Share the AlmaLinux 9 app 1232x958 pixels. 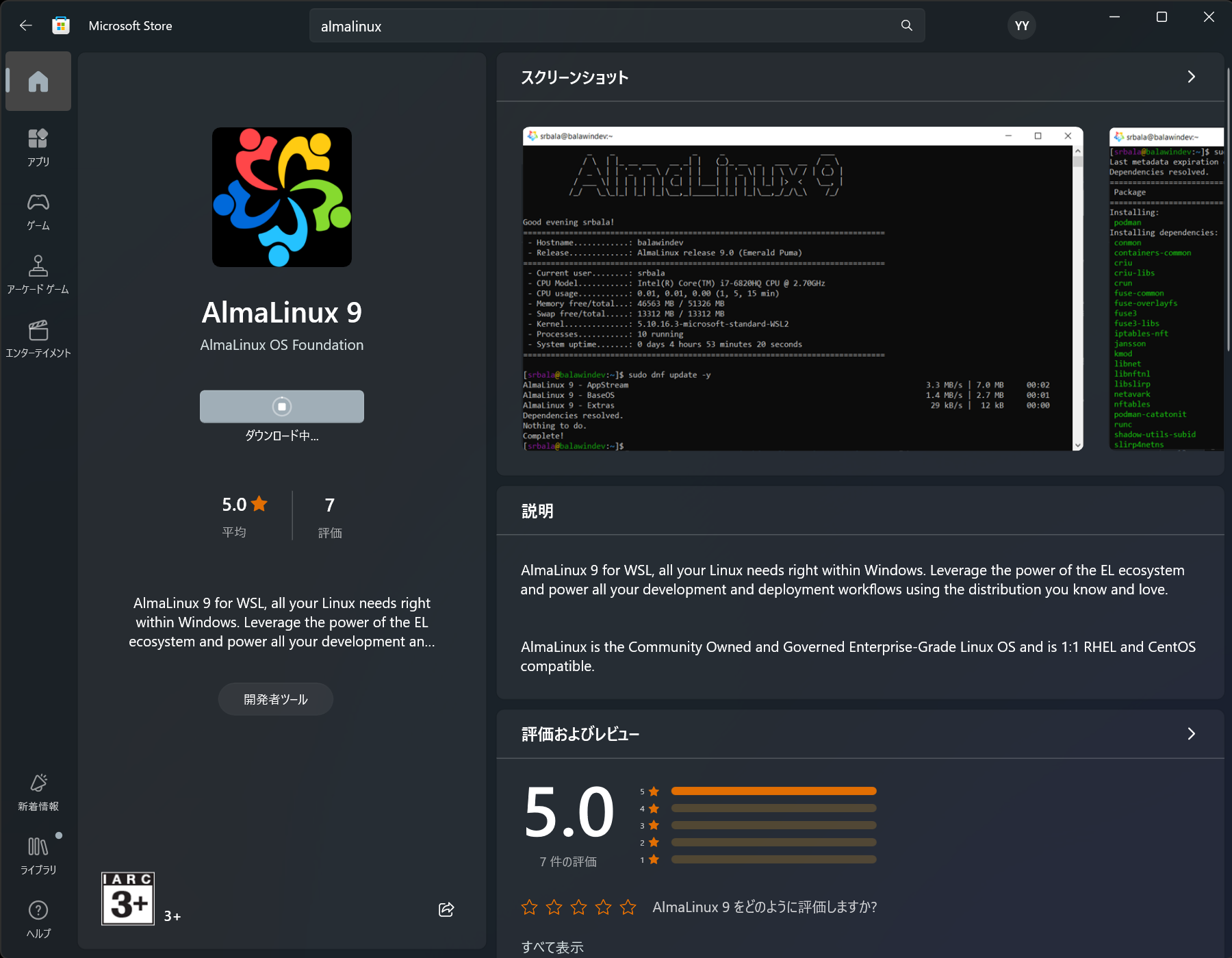tap(446, 909)
